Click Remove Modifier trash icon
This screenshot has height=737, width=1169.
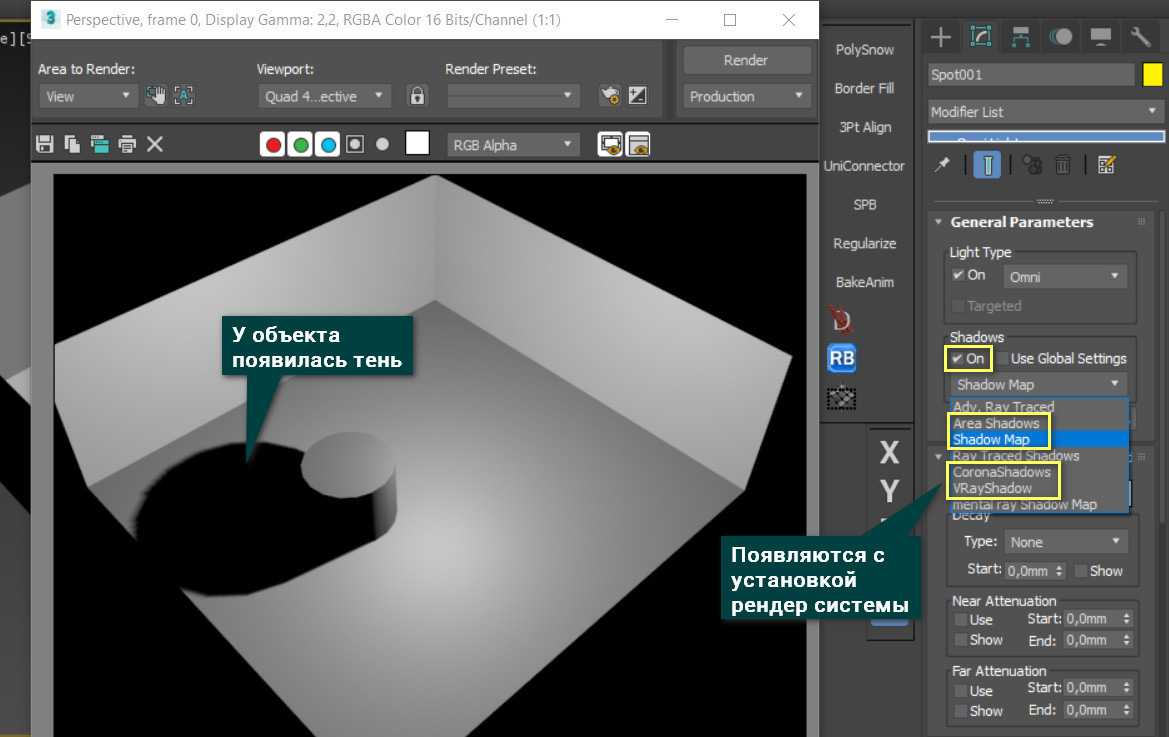tap(1063, 165)
